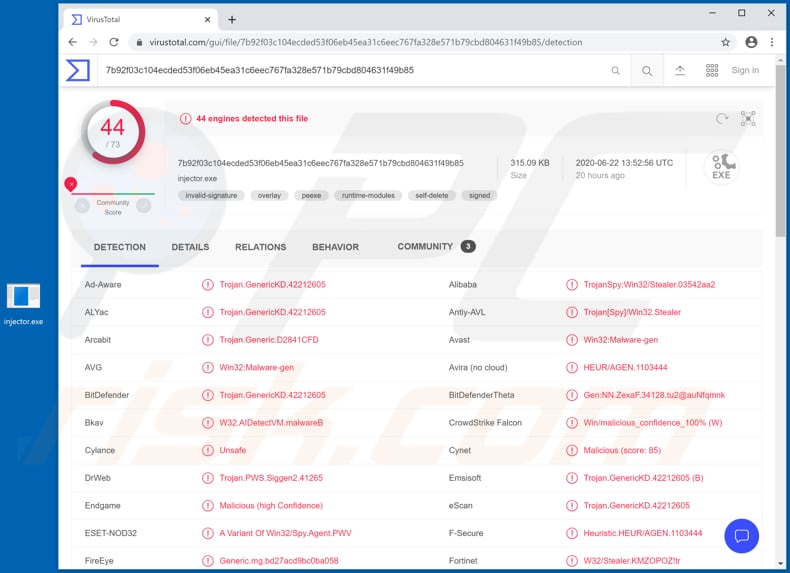Click alert icon in Fortinet row

[572, 561]
